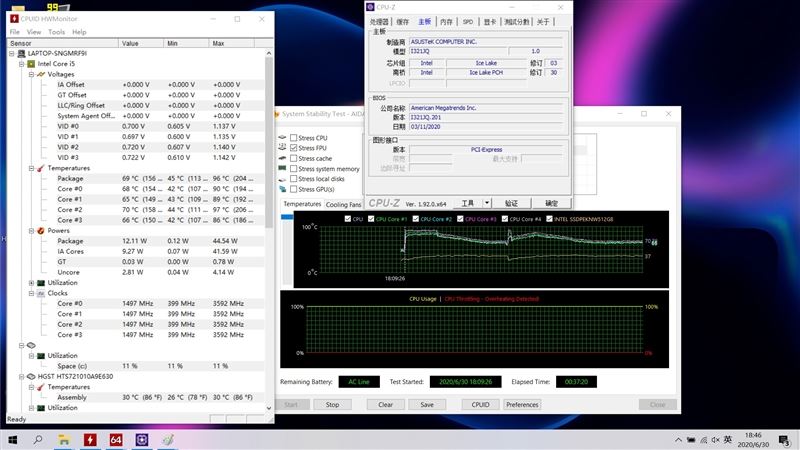This screenshot has height=450, width=800.
Task: Switch to CPU-Z 内存 tab
Action: tap(446, 21)
